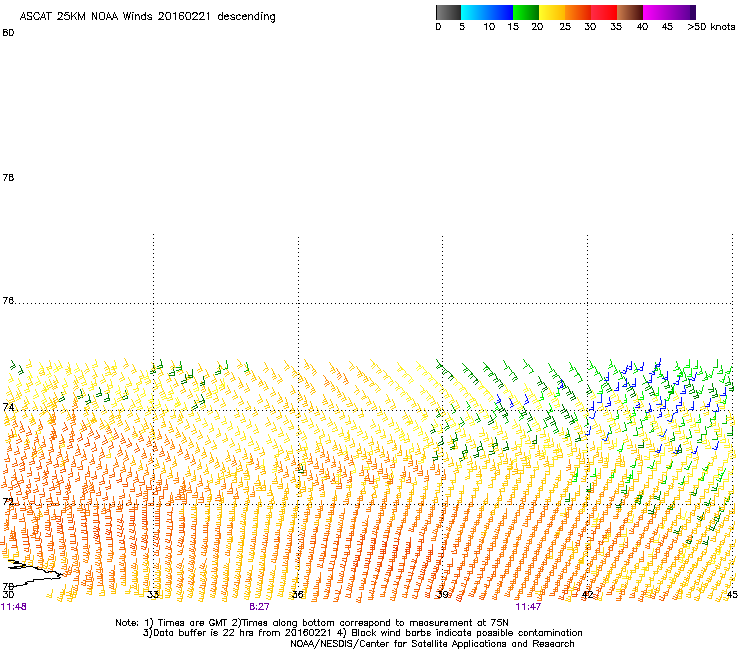
Task: Click the 33 longitude label on bottom axis
Action: (x=152, y=594)
